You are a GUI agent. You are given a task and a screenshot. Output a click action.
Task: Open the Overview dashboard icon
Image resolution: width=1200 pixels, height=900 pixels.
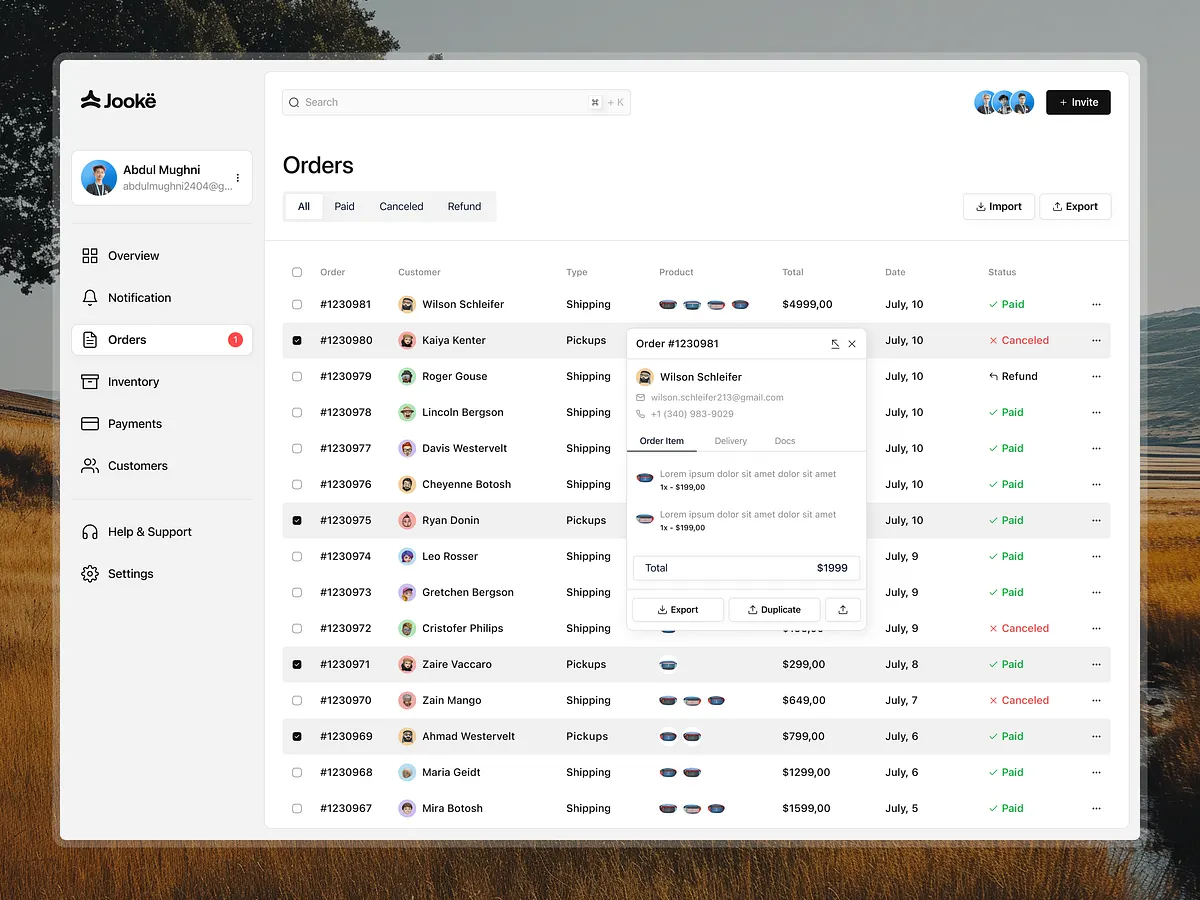coord(89,255)
